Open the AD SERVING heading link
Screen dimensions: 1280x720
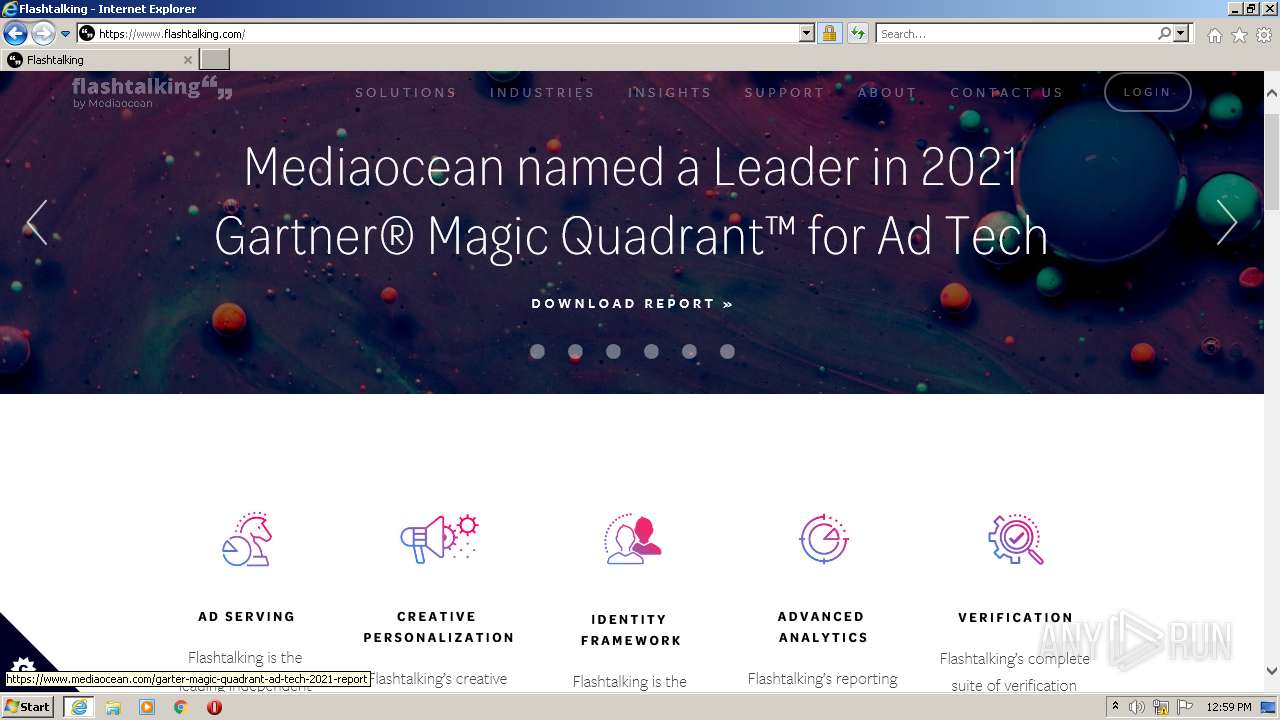click(247, 616)
